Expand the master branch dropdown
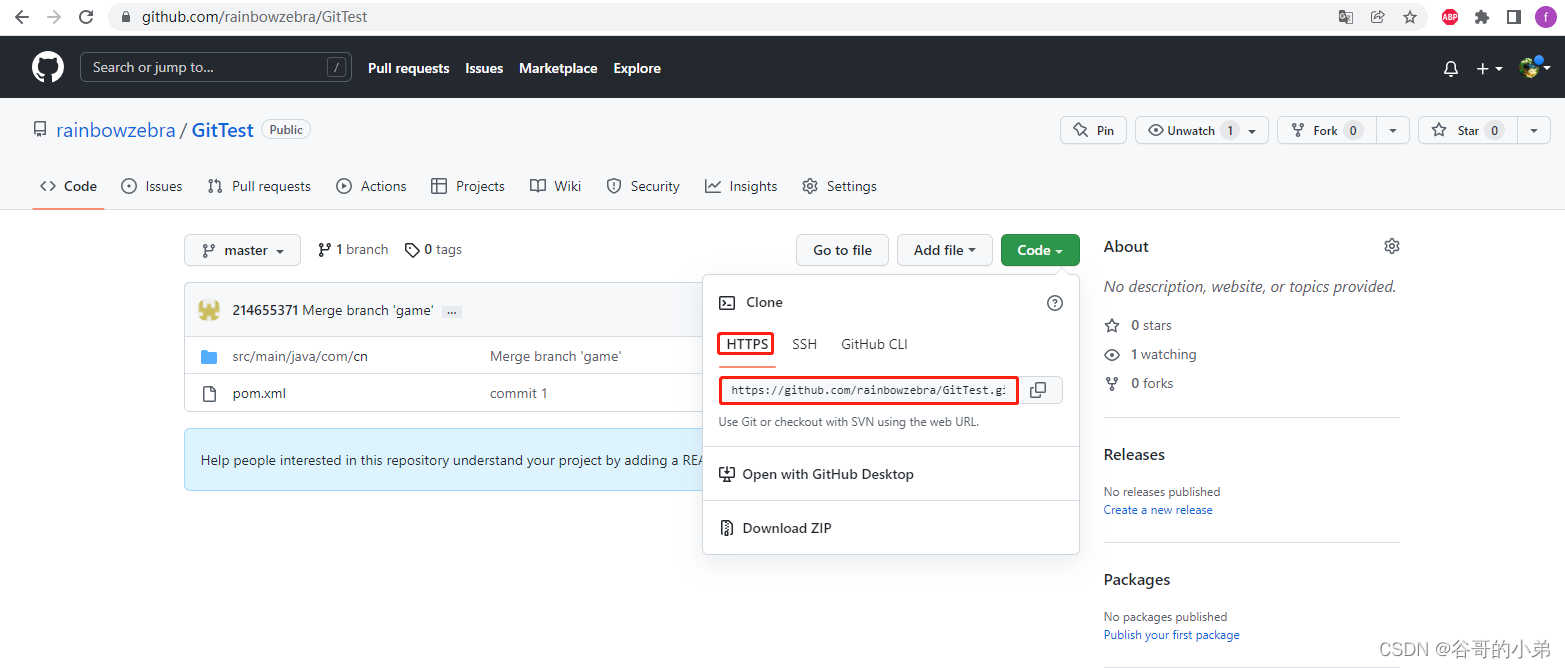Screen dimensions: 1565x668 pyautogui.click(x=242, y=250)
